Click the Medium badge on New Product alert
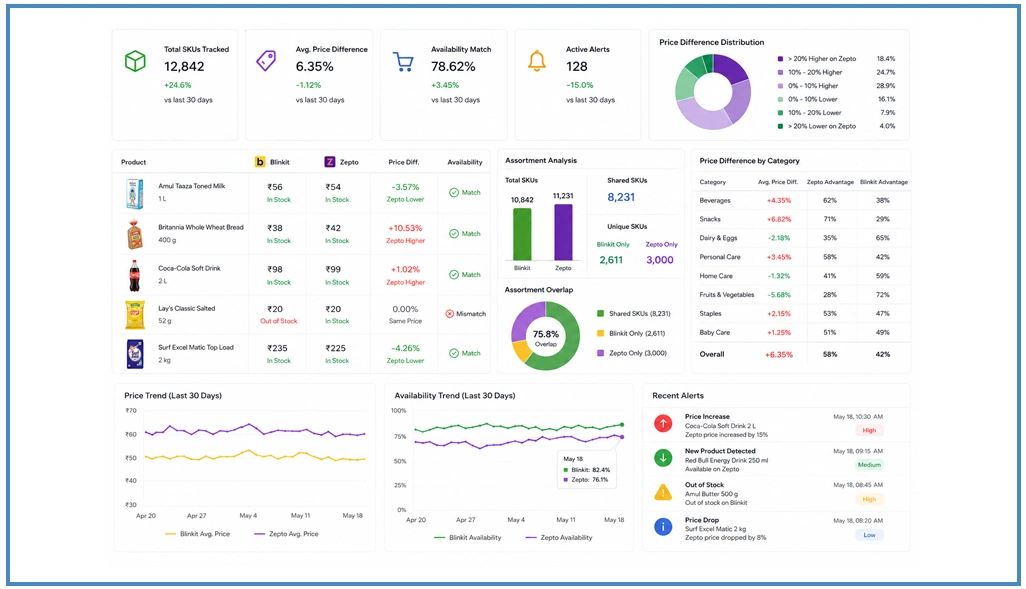1026x589 pixels. point(869,465)
